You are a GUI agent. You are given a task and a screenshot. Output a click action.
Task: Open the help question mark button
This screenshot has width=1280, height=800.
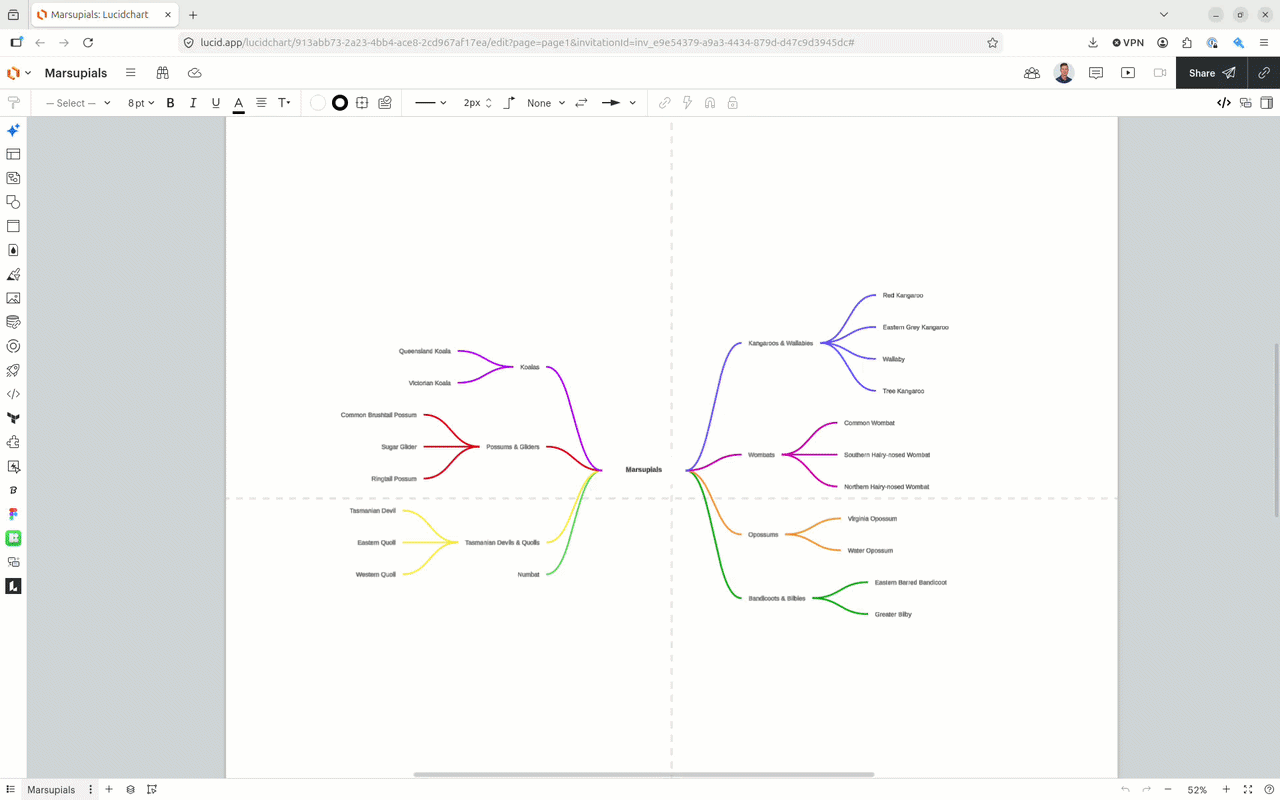[x=1269, y=790]
